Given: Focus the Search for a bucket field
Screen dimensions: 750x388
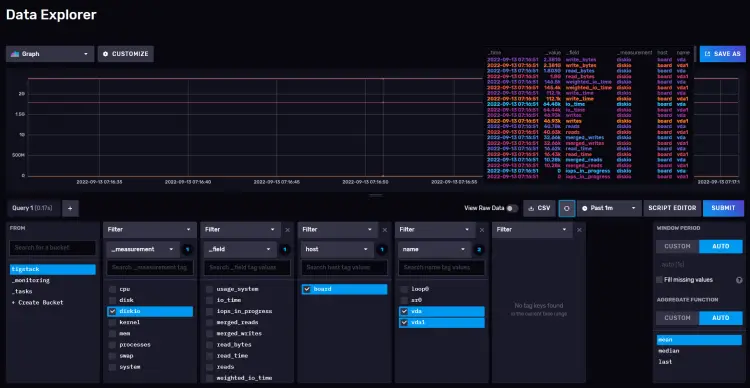Looking at the screenshot, I should point(53,247).
